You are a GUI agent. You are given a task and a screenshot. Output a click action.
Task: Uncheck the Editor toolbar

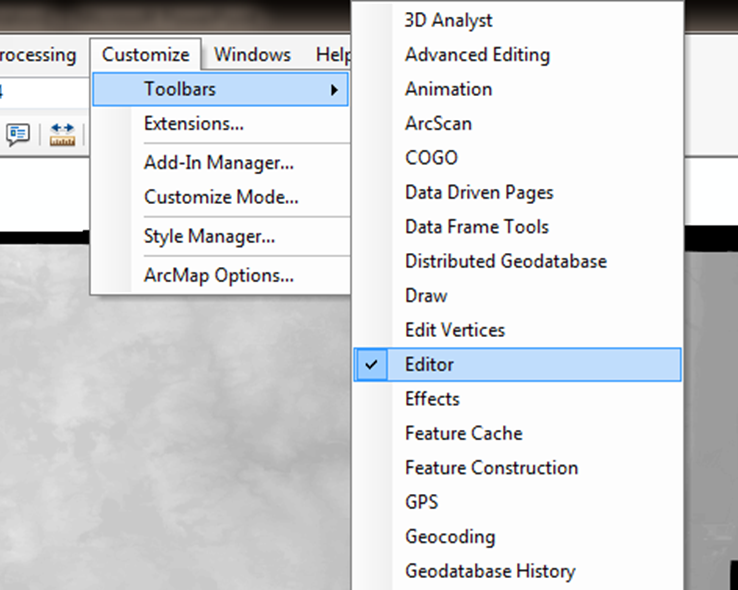point(517,365)
